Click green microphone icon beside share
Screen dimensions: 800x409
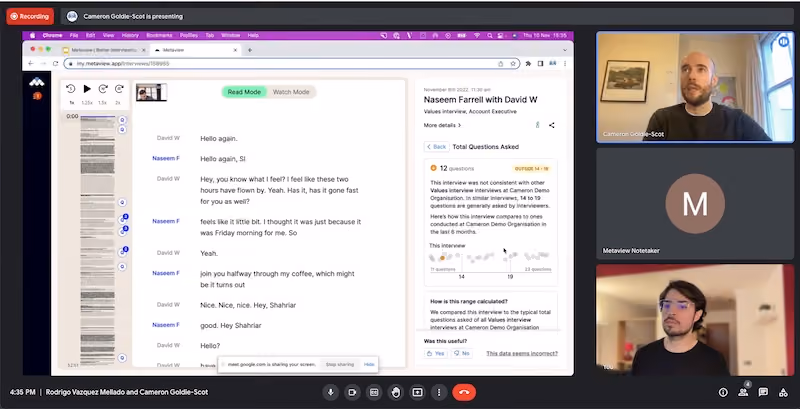[x=537, y=125]
